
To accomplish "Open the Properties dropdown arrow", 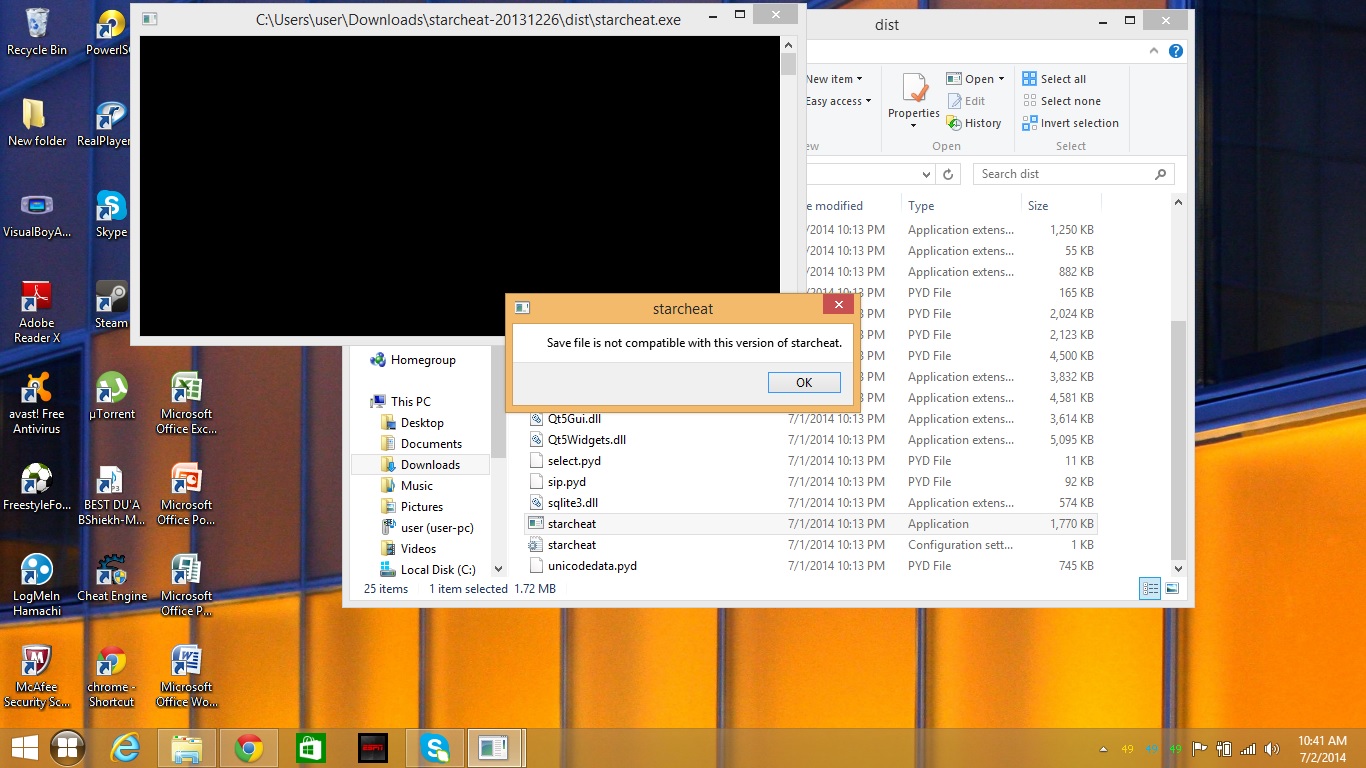I will (x=913, y=126).
